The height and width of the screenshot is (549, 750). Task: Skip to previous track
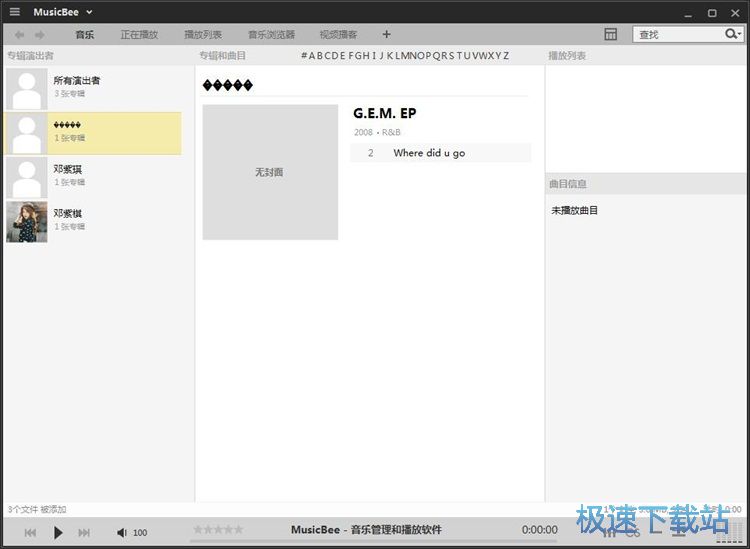(x=30, y=532)
